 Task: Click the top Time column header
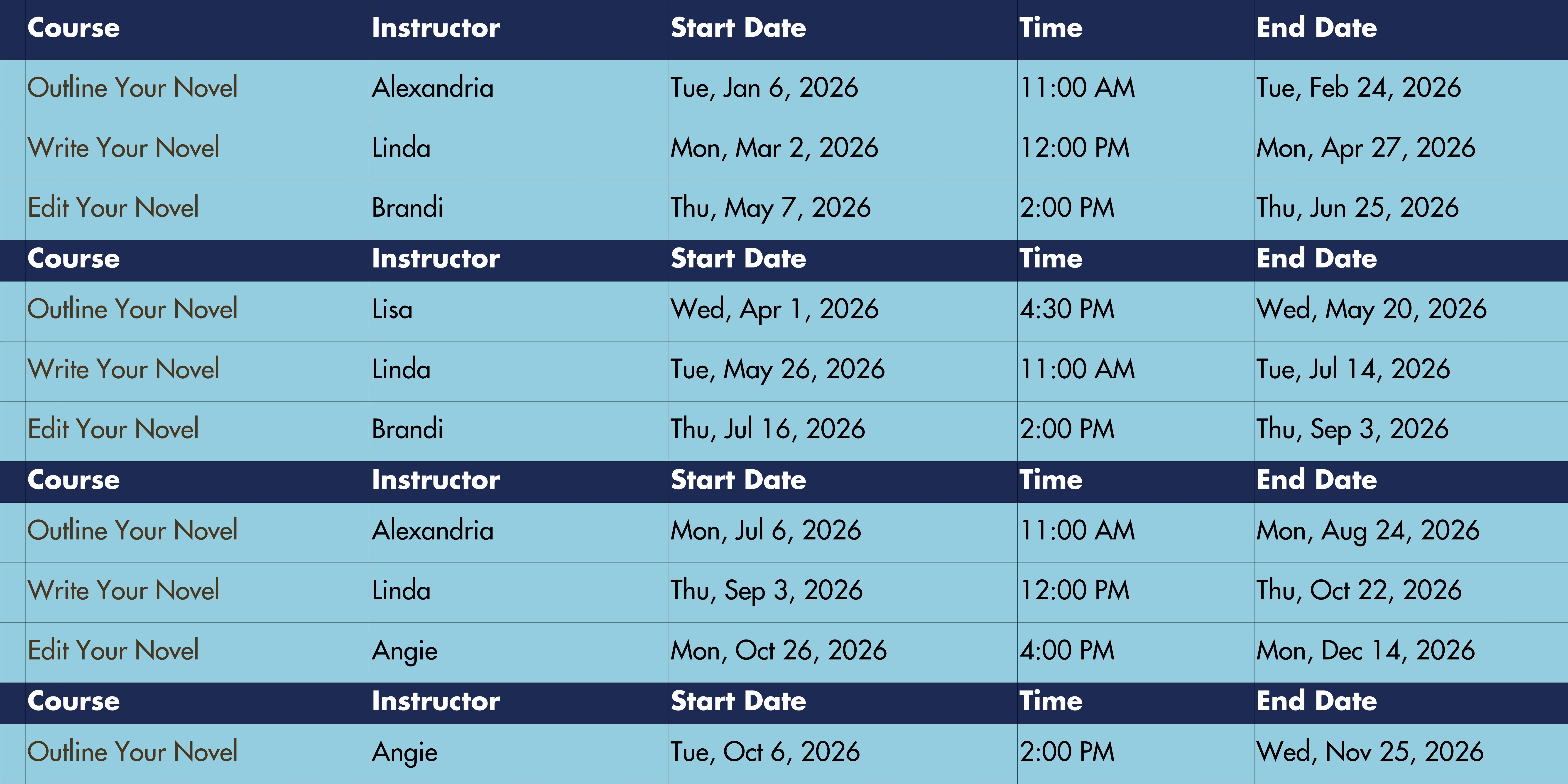coord(1051,28)
